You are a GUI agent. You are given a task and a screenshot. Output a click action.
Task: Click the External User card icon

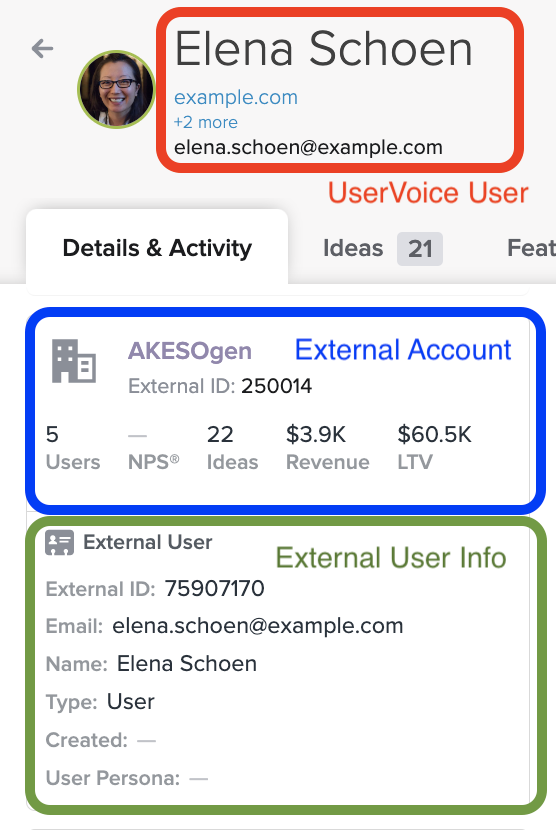click(x=59, y=543)
